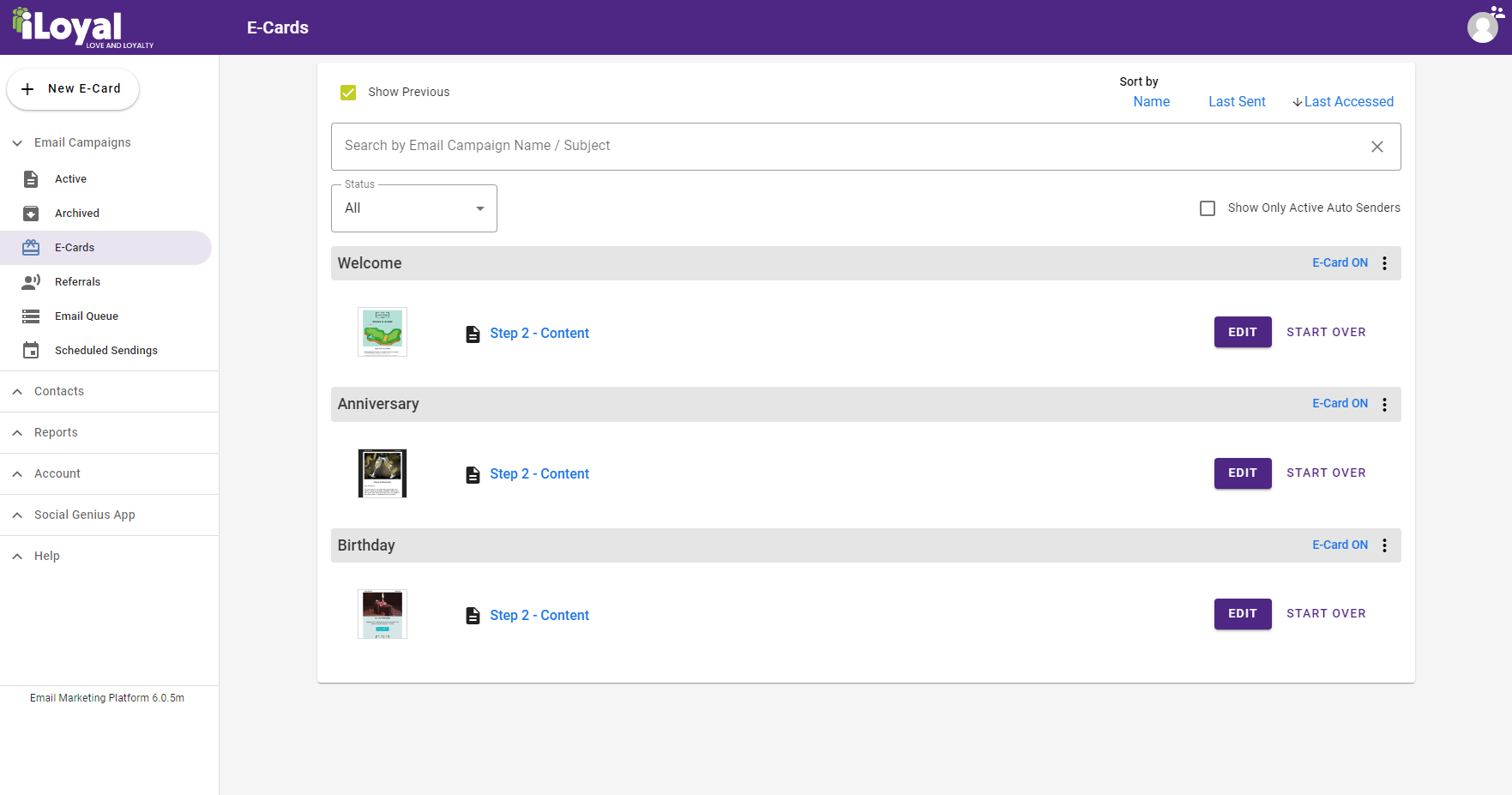Open the user profile avatar icon
Viewport: 1512px width, 795px height.
[1483, 27]
